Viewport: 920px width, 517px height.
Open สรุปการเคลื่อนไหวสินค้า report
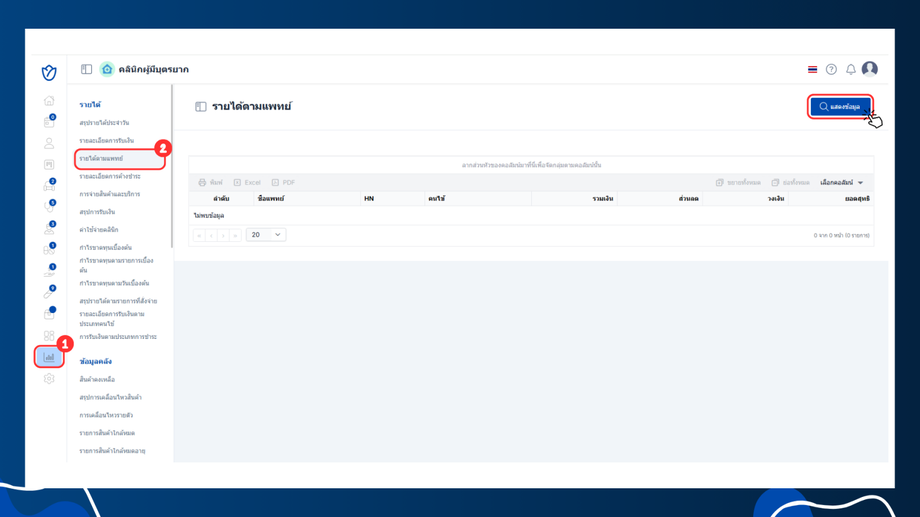pos(110,397)
